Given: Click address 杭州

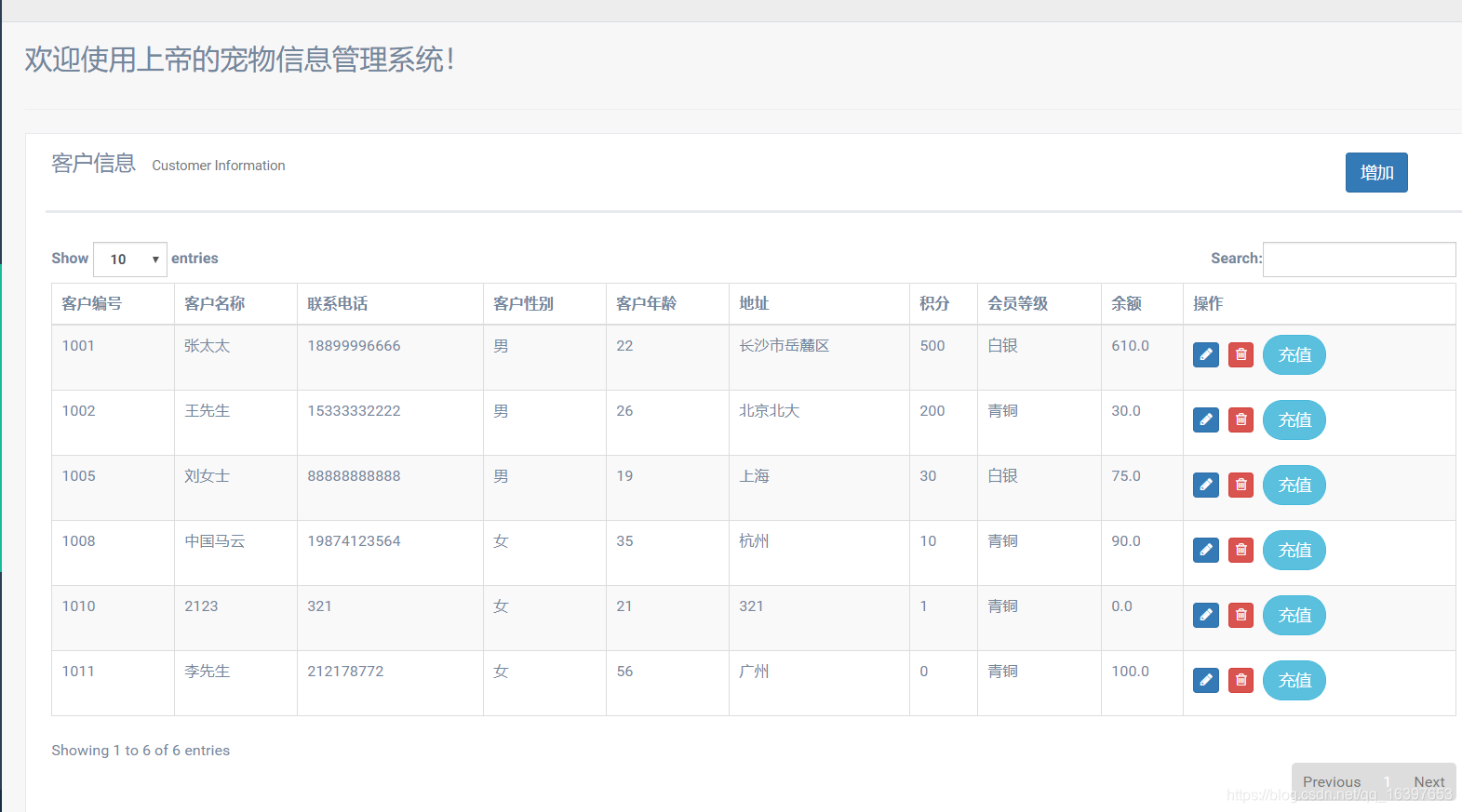Looking at the screenshot, I should pos(754,541).
